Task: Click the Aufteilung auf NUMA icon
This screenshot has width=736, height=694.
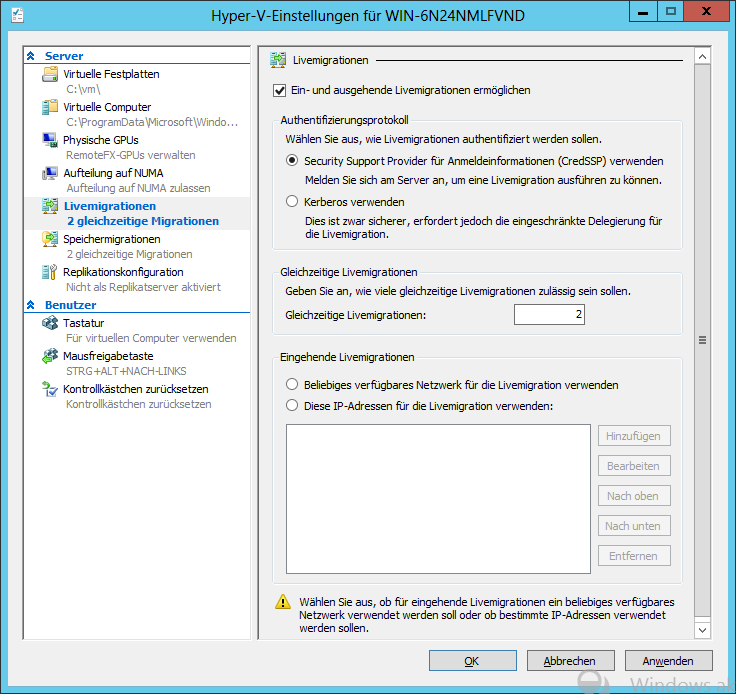Action: (x=50, y=174)
